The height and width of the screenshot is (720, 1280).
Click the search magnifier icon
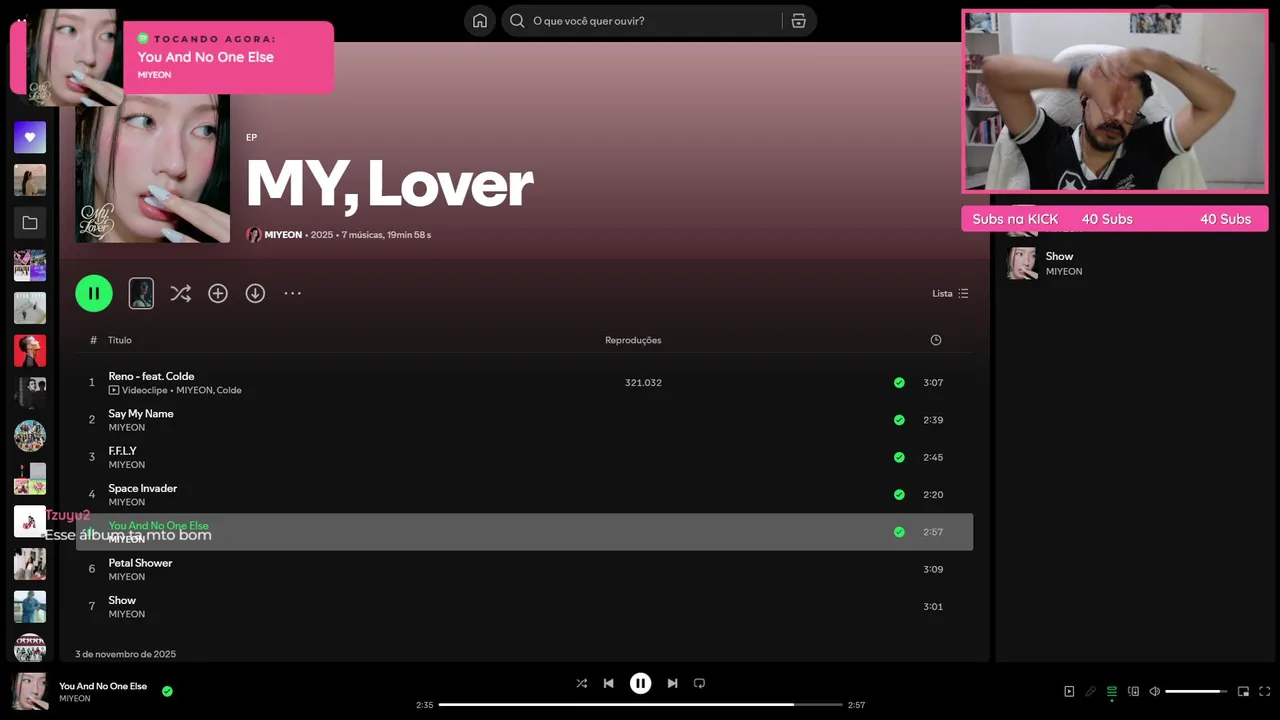tap(517, 21)
